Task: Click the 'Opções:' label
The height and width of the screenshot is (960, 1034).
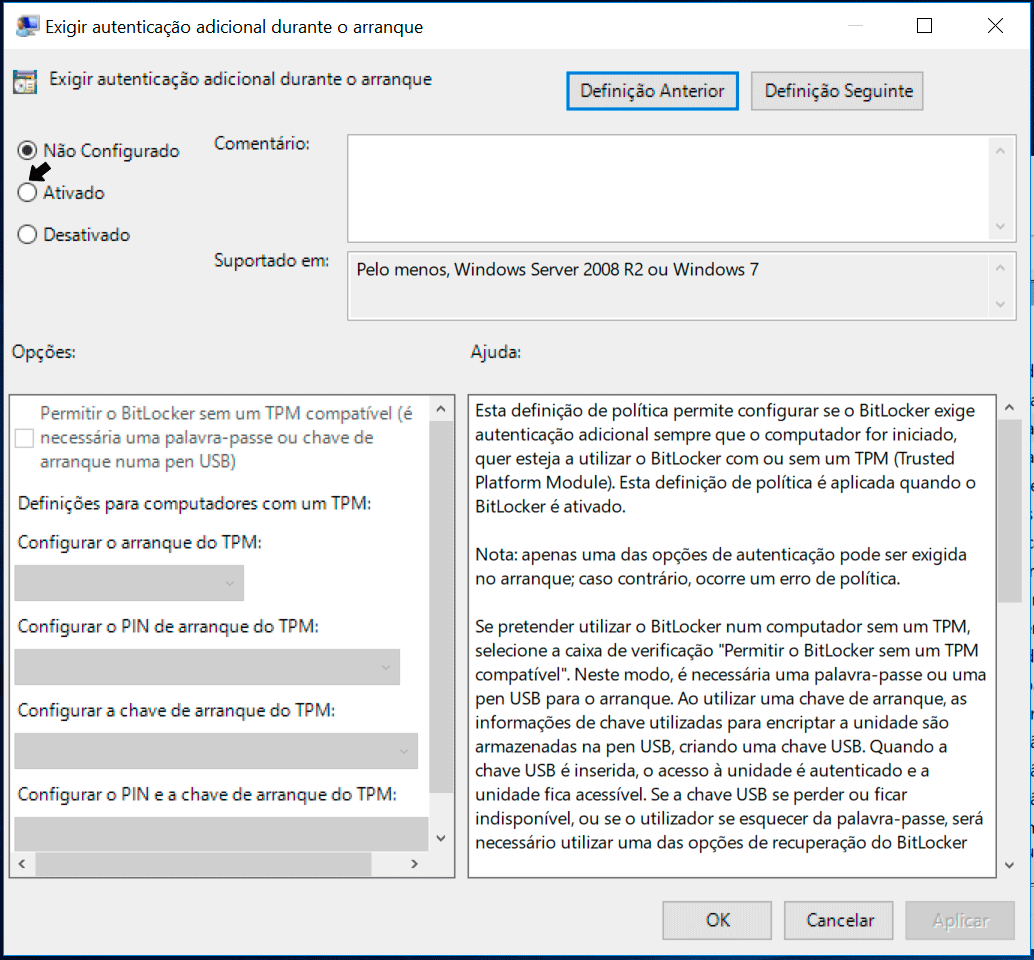Action: 44,352
